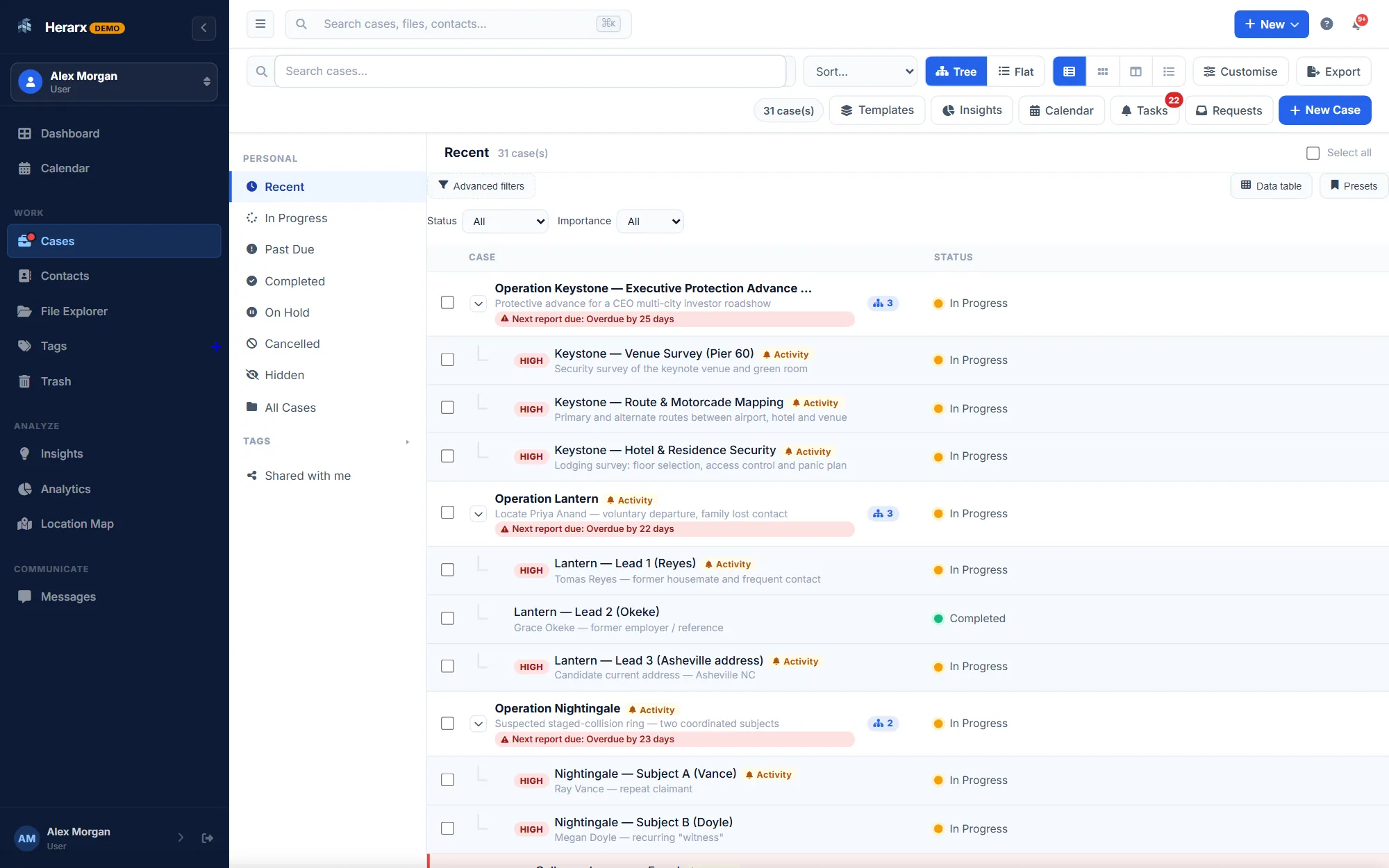Screen dimensions: 1389x868
Task: Check the Nightingale Subject B (Doyle) checkbox
Action: (x=448, y=828)
